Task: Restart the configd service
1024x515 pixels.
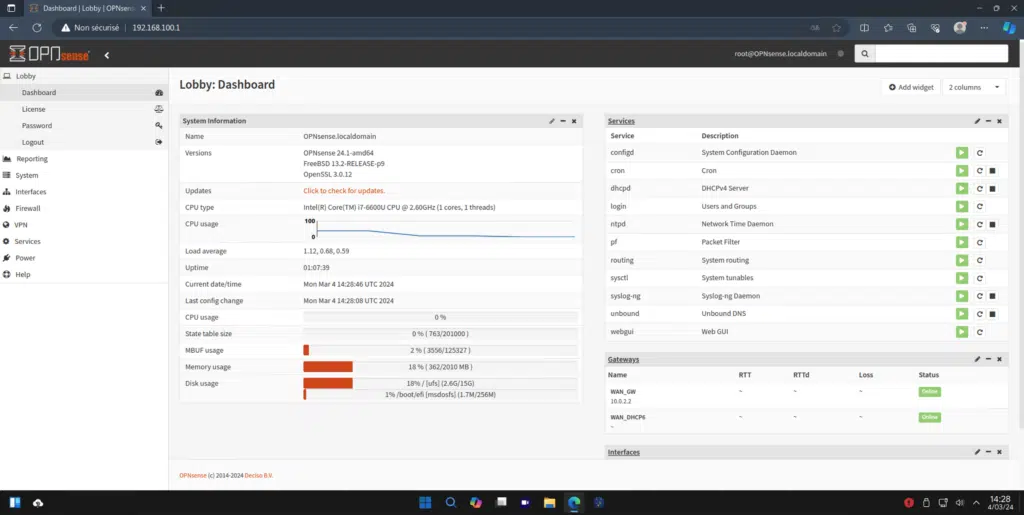Action: coord(980,153)
